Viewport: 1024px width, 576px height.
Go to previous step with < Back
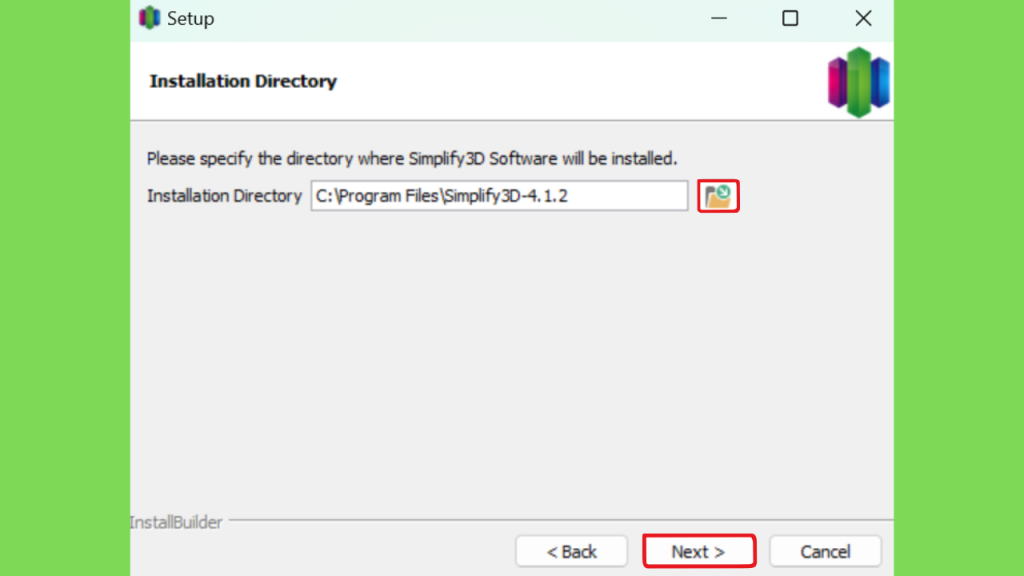(571, 551)
